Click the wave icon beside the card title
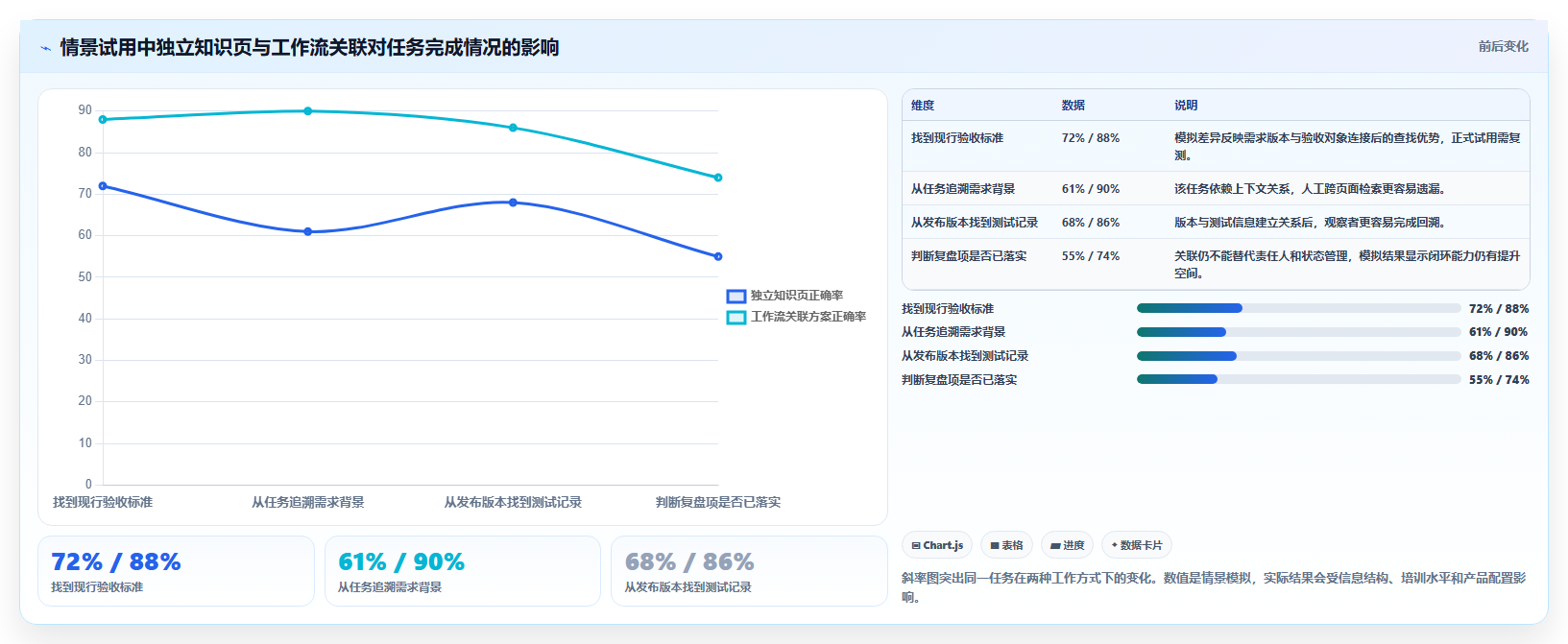This screenshot has width=1568, height=644. click(x=45, y=48)
